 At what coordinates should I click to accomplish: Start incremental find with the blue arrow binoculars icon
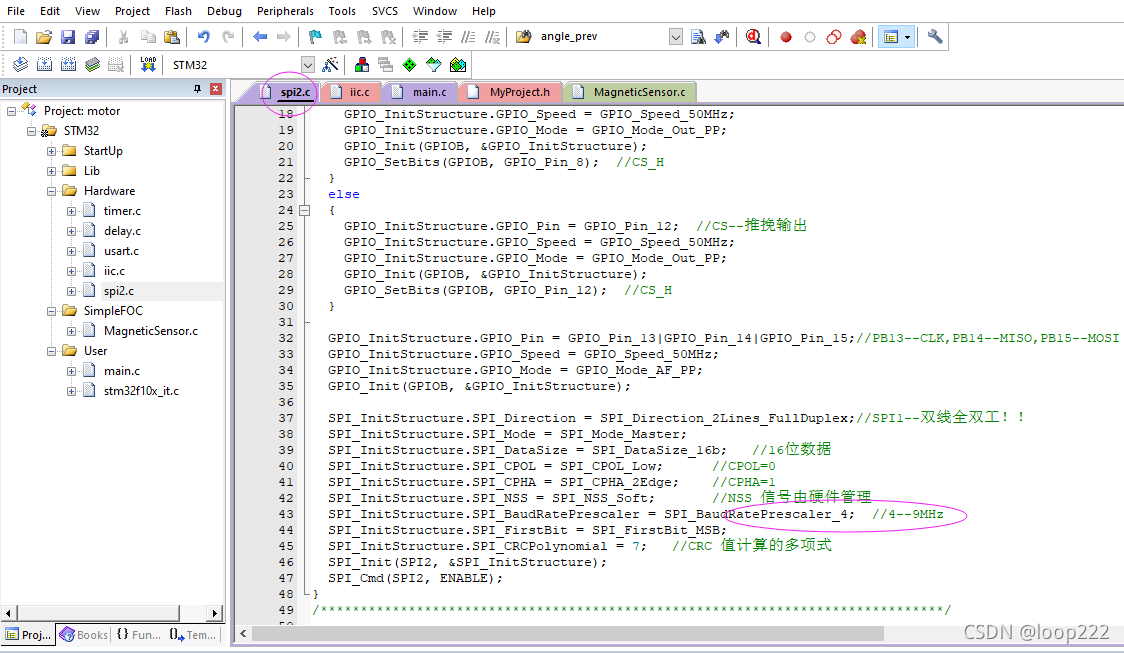722,37
